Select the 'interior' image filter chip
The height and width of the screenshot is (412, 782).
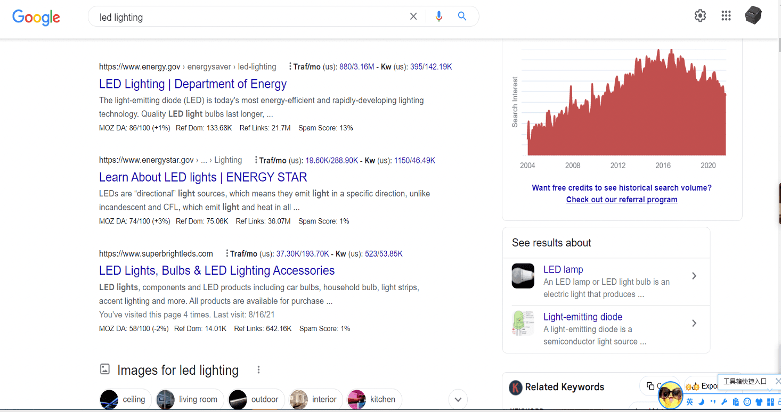[316, 399]
